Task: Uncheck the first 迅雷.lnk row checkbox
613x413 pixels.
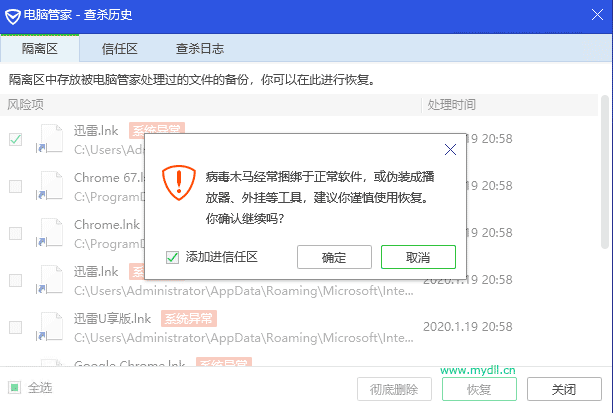Action: [x=16, y=139]
